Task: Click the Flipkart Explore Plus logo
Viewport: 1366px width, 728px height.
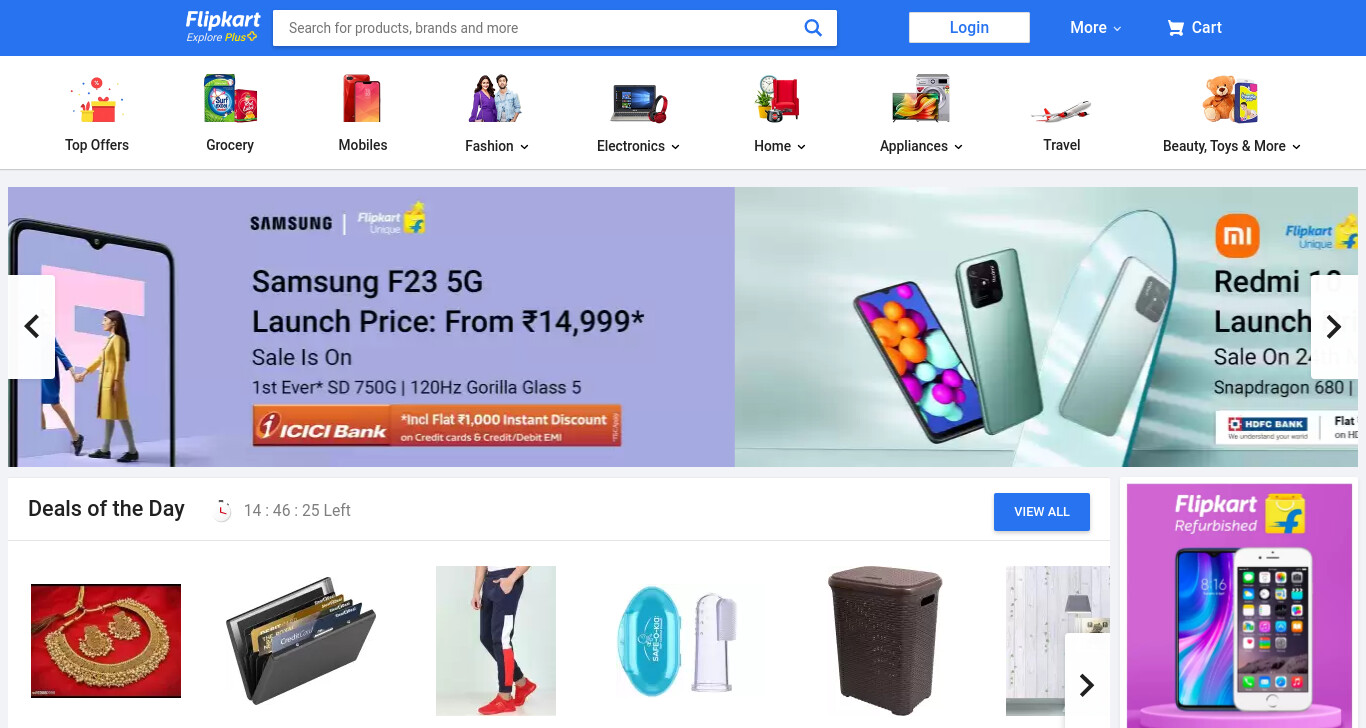Action: [x=222, y=27]
